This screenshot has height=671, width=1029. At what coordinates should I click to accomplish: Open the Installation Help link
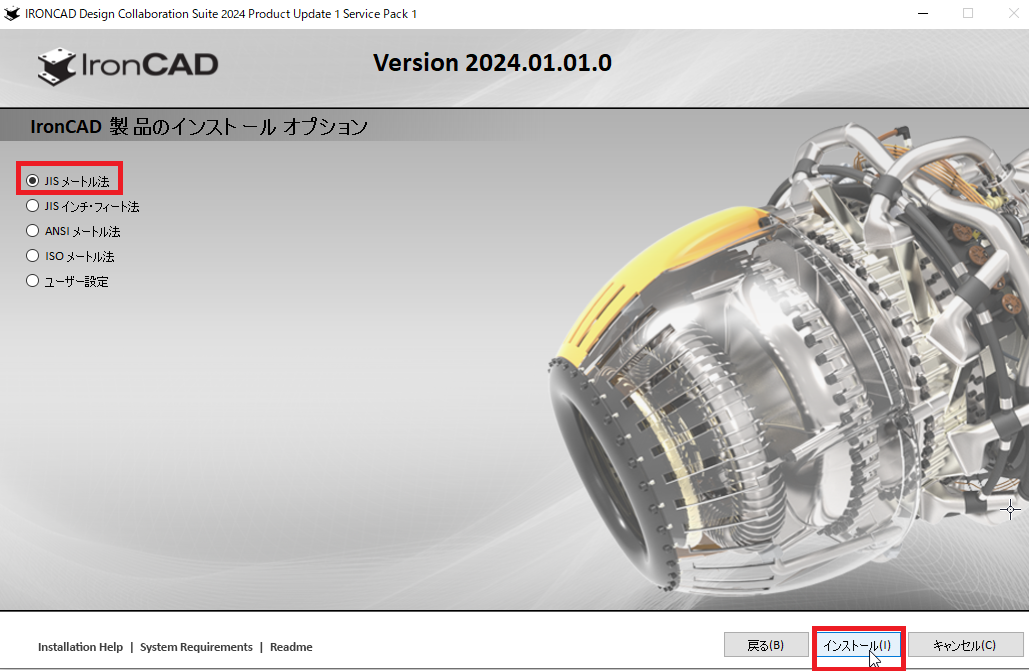coord(80,647)
